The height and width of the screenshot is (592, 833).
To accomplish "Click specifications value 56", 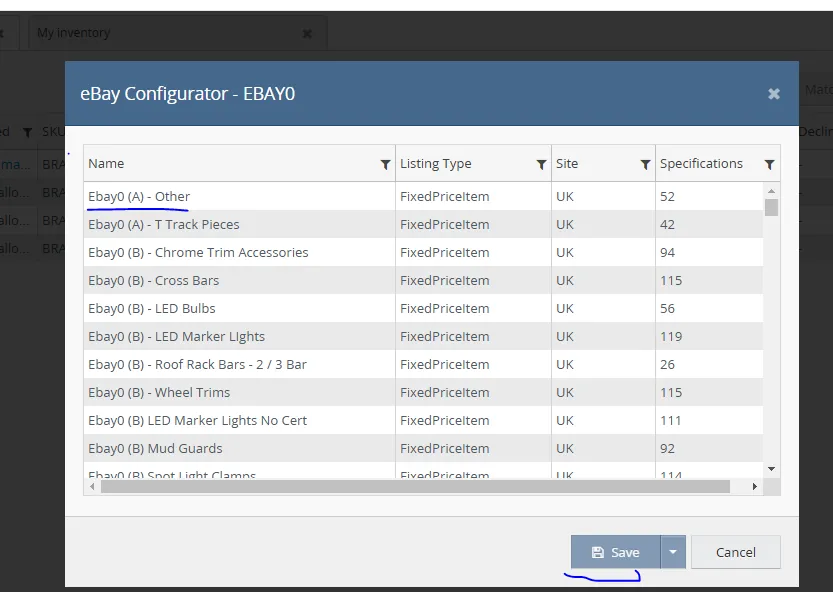I will [667, 308].
